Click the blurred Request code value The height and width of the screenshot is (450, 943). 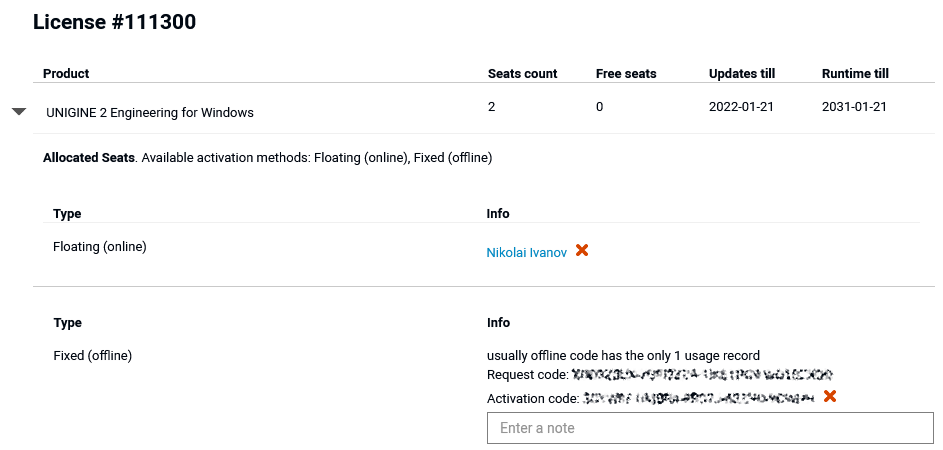click(702, 375)
